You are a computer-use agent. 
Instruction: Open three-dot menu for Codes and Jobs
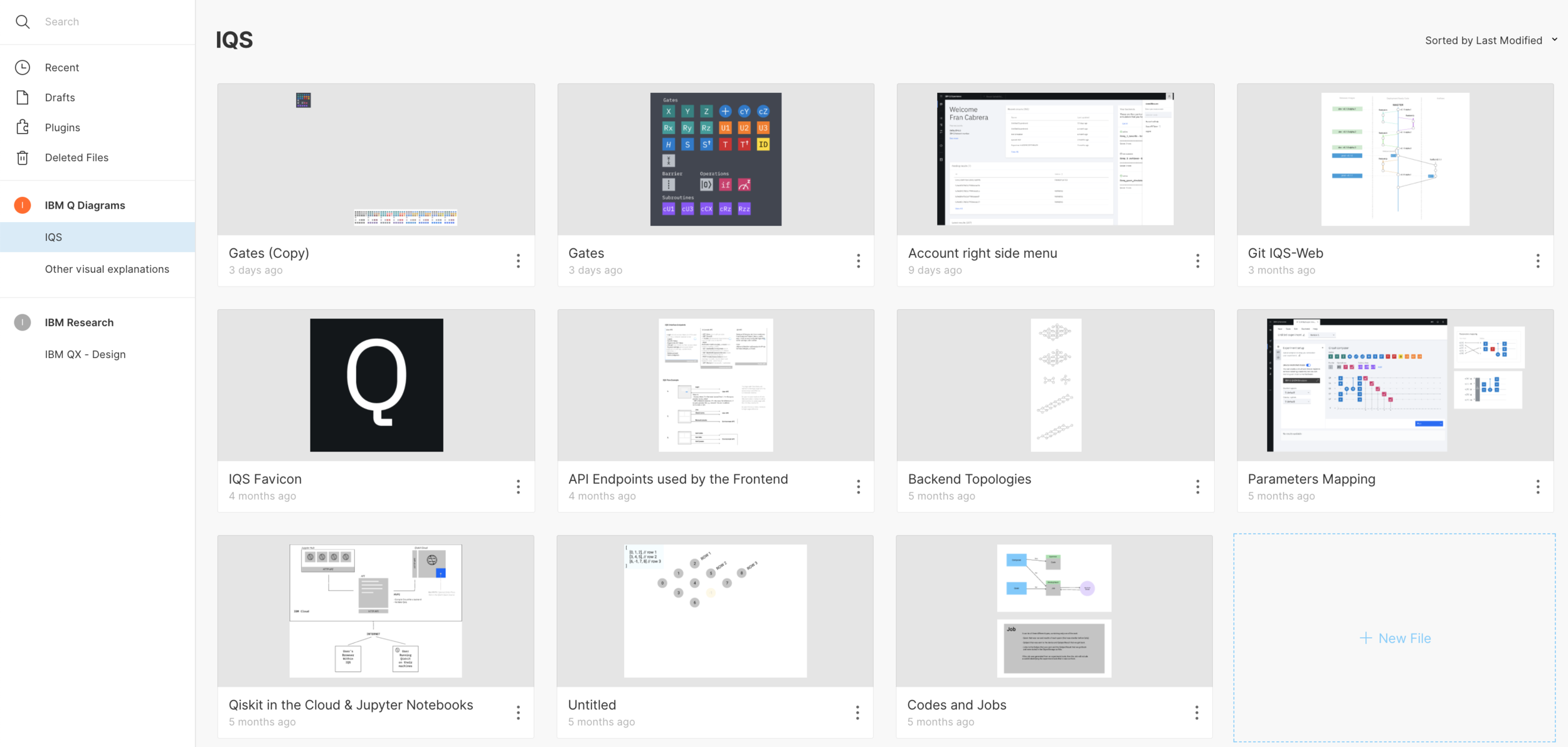[x=1196, y=713]
